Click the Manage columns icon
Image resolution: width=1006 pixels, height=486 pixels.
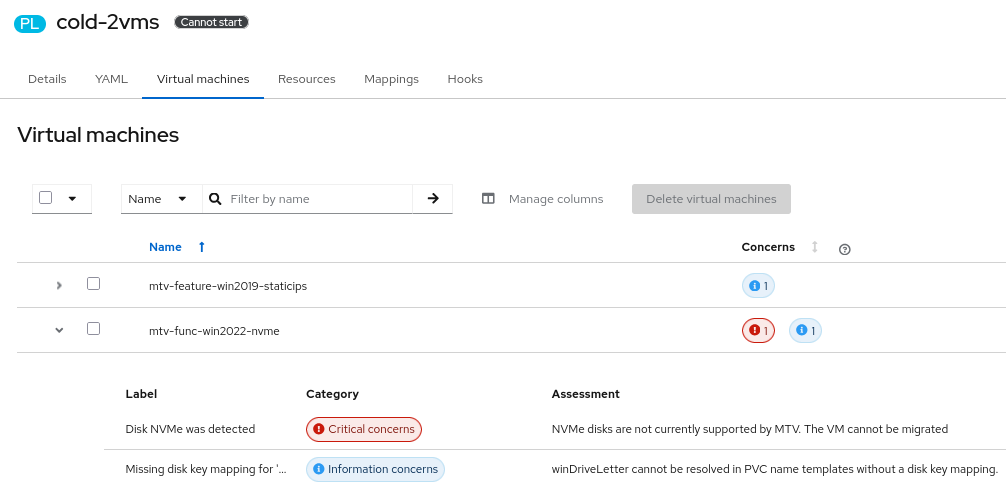click(x=488, y=199)
